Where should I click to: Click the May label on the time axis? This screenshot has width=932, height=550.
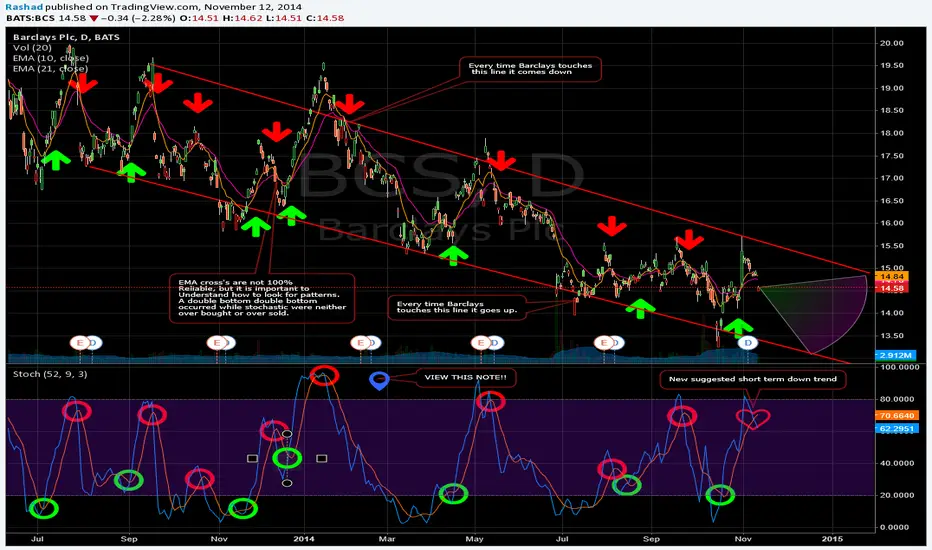point(474,539)
